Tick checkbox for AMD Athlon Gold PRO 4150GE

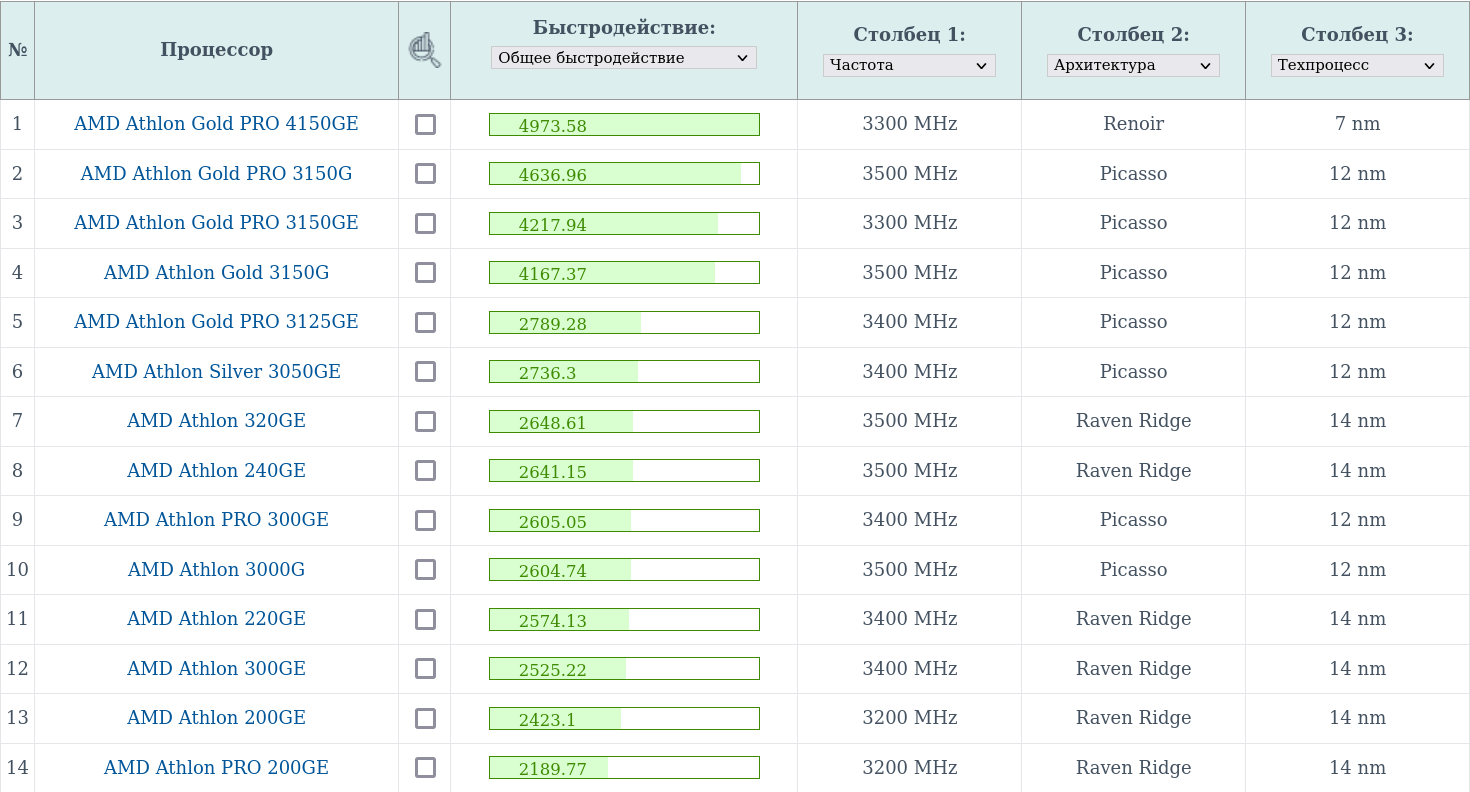point(425,124)
